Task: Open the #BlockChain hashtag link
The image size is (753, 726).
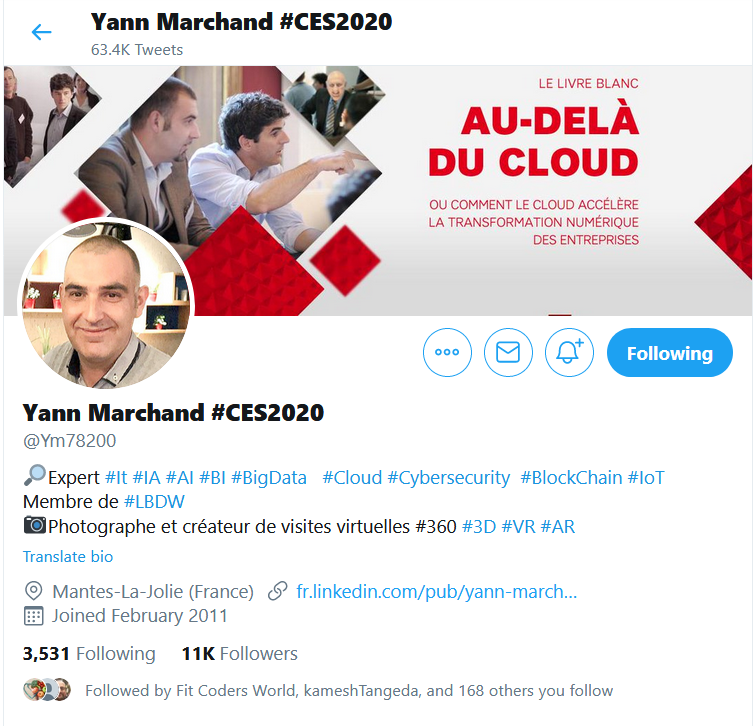Action: tap(571, 478)
